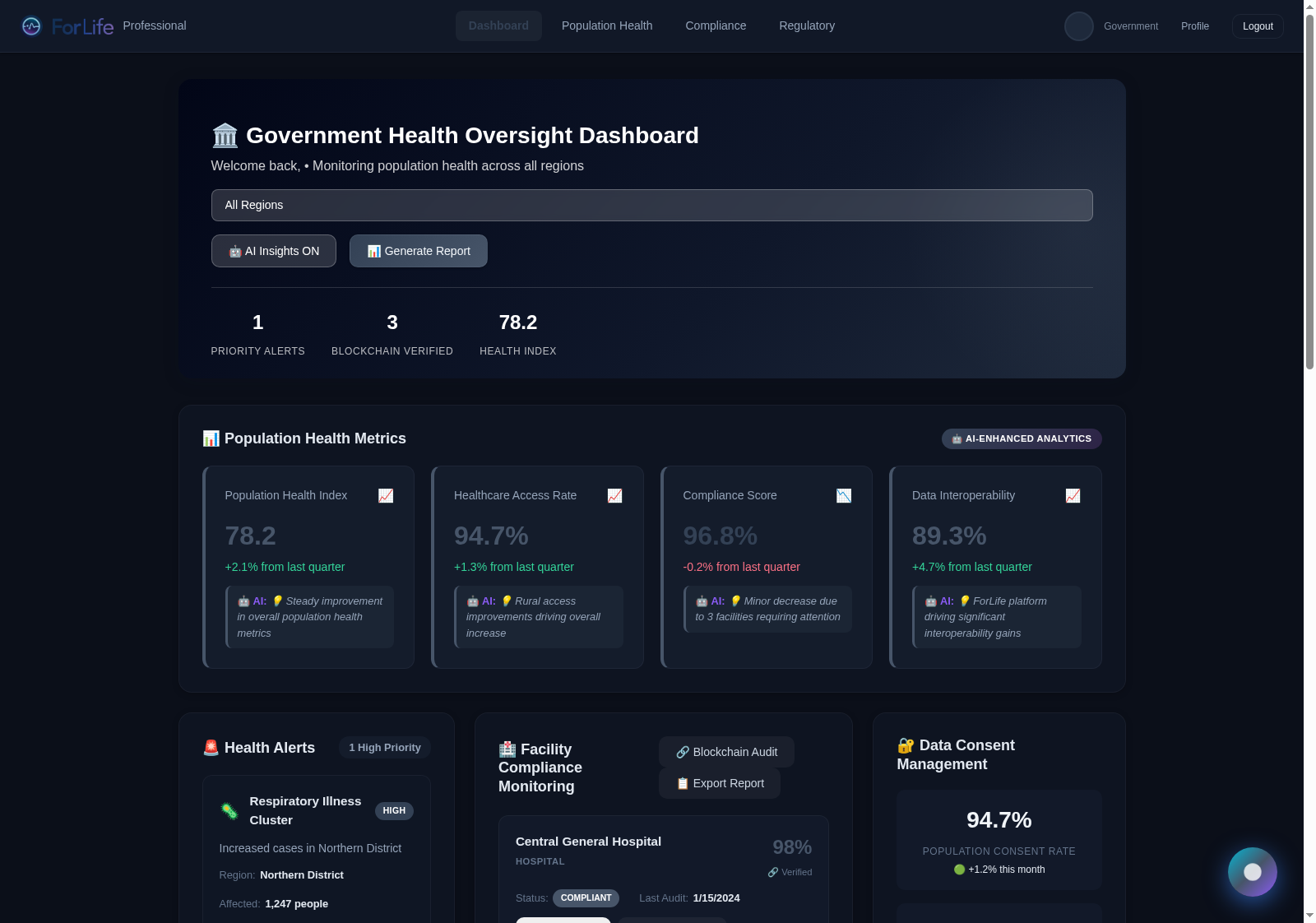Image resolution: width=1316 pixels, height=923 pixels.
Task: Click the AI-Enhanced Analytics badge
Action: pos(1022,438)
